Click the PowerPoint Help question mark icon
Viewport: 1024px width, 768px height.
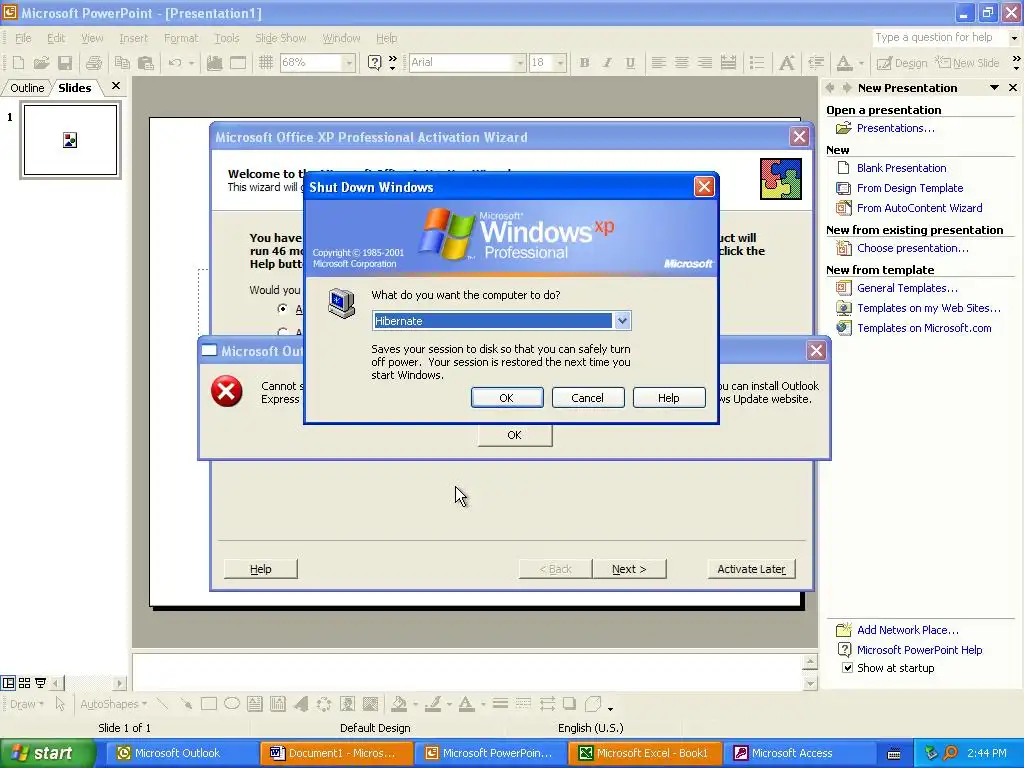coord(374,63)
